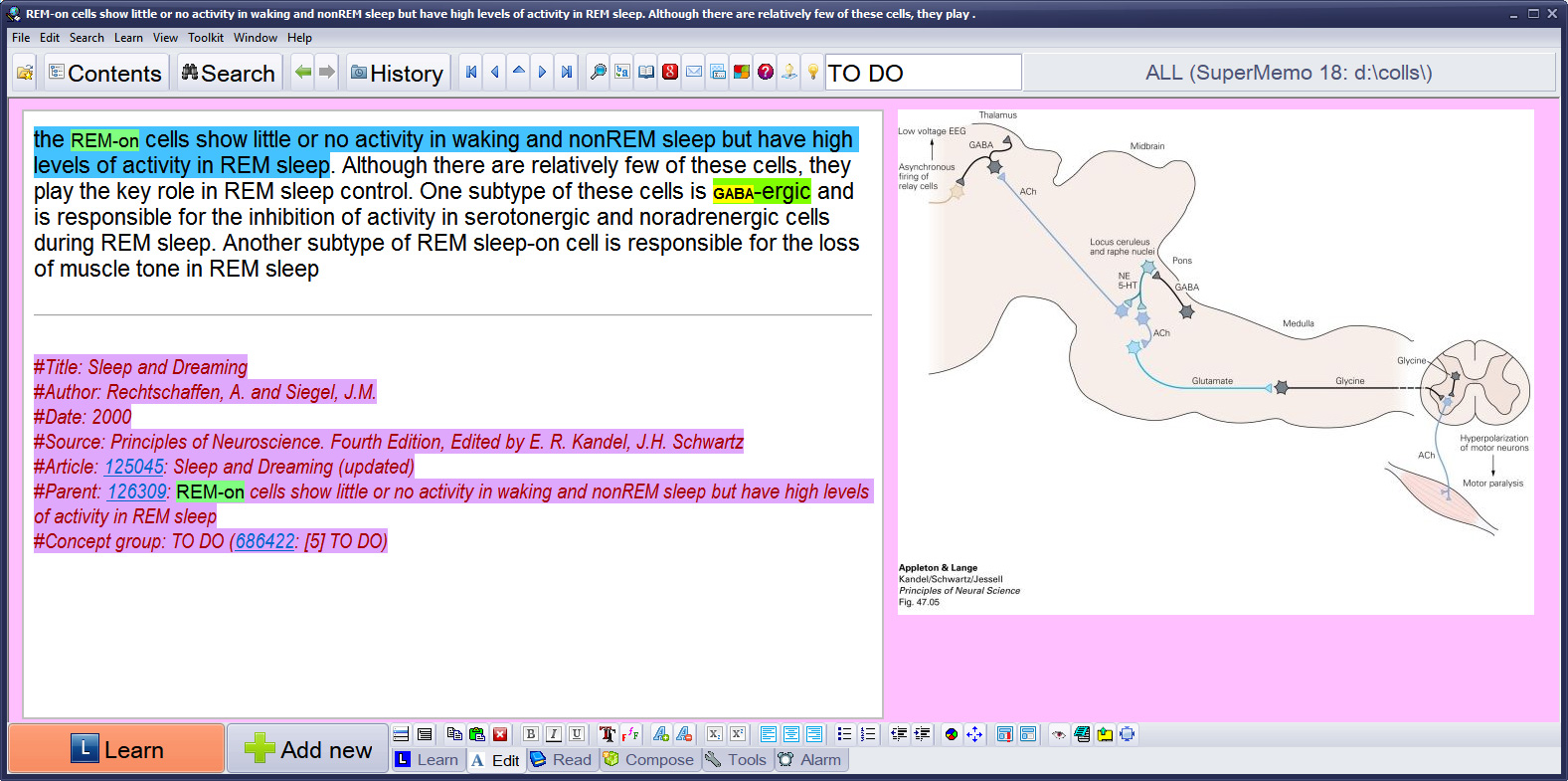
Task: Click the eye icon in bottom toolbar
Action: coord(1059,734)
